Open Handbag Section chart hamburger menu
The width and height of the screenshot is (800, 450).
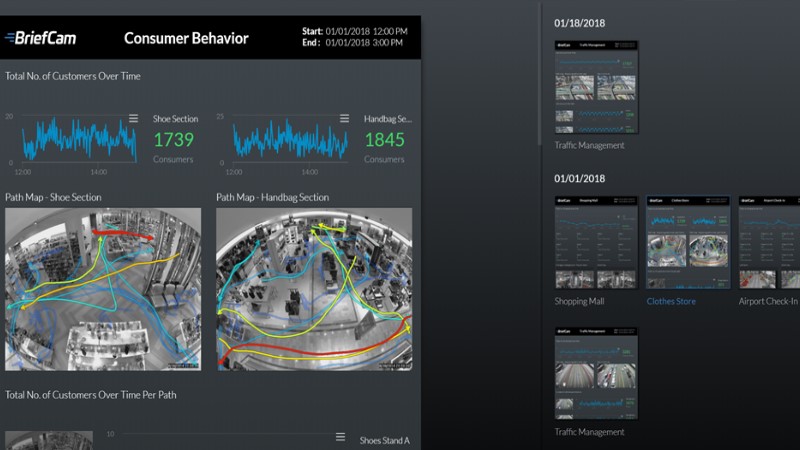tap(345, 119)
